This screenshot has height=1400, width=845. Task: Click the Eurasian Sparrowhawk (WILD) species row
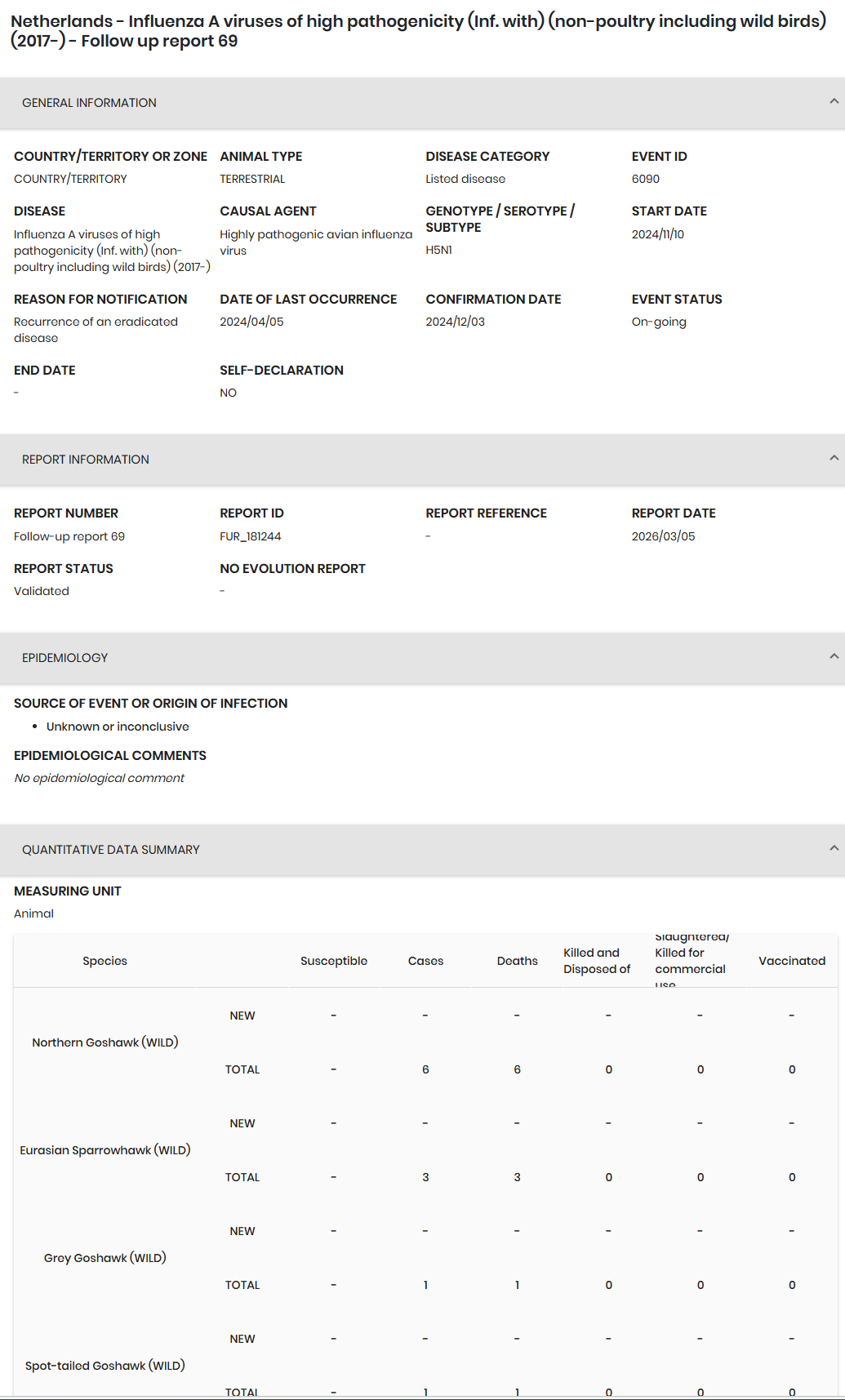click(425, 1150)
